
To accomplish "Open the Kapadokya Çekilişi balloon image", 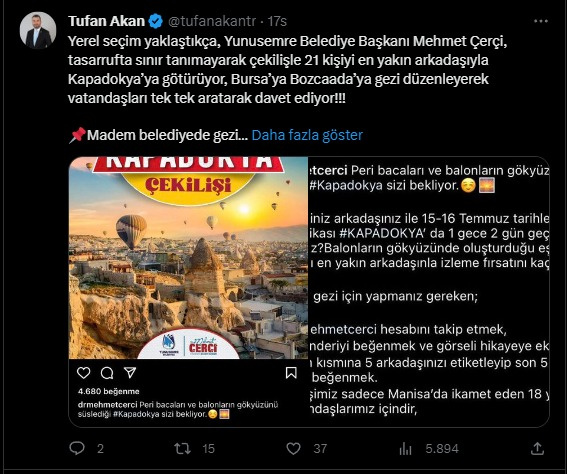I will click(x=188, y=258).
